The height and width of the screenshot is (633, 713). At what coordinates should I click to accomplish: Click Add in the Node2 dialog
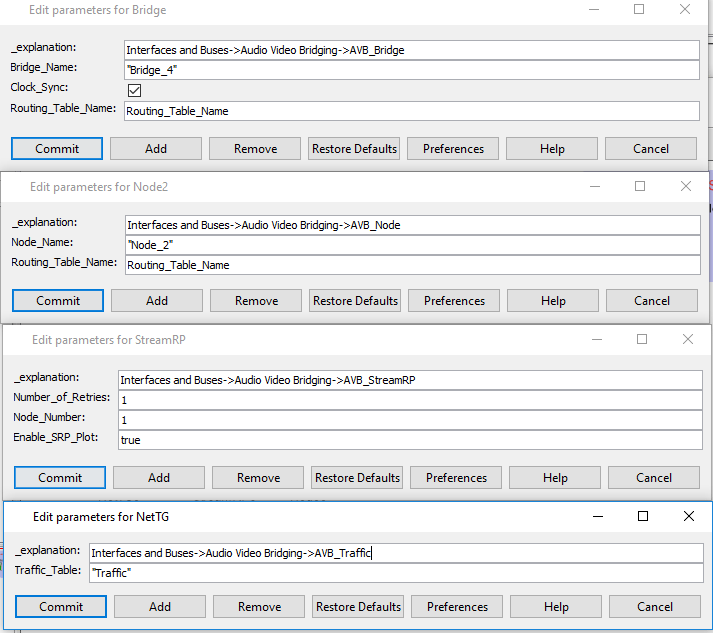pos(157,301)
